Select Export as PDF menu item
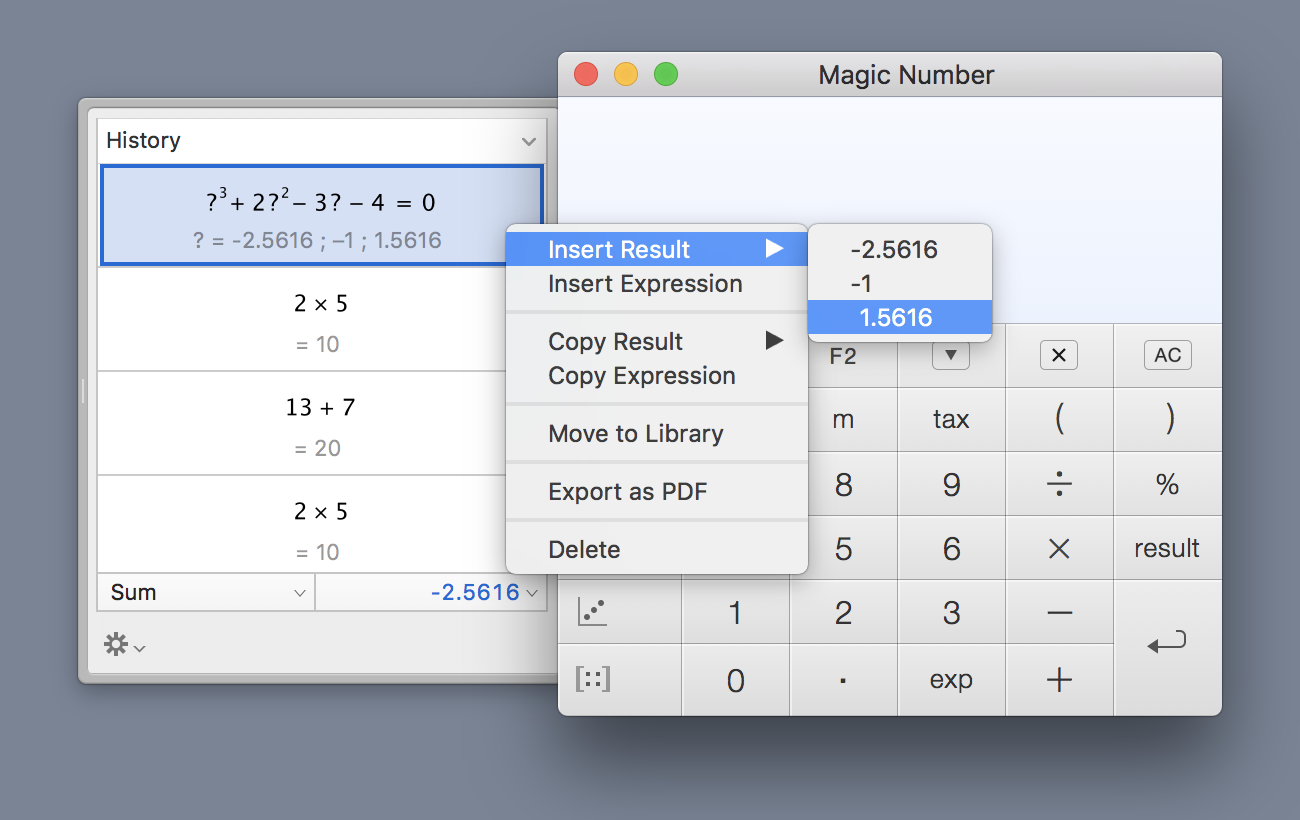The image size is (1300, 820). (x=656, y=492)
